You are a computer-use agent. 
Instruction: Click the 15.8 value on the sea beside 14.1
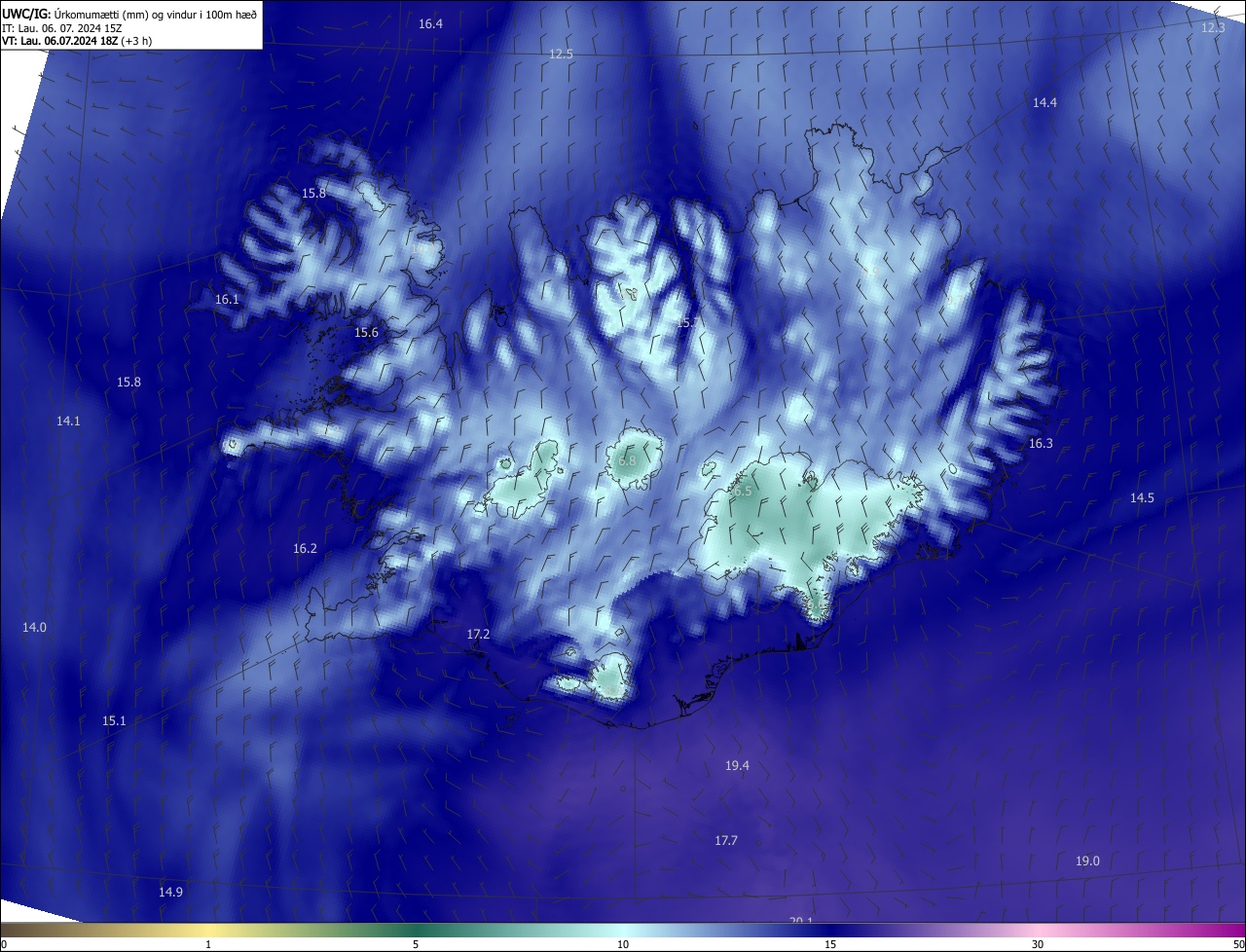[128, 382]
